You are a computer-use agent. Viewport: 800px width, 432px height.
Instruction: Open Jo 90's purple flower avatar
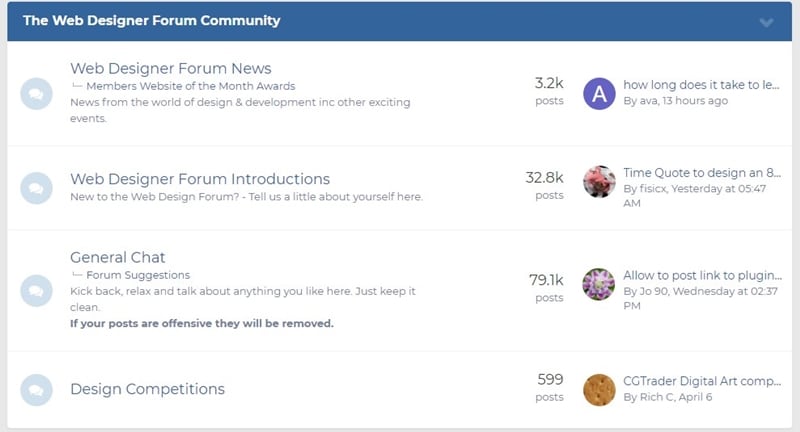click(x=598, y=283)
